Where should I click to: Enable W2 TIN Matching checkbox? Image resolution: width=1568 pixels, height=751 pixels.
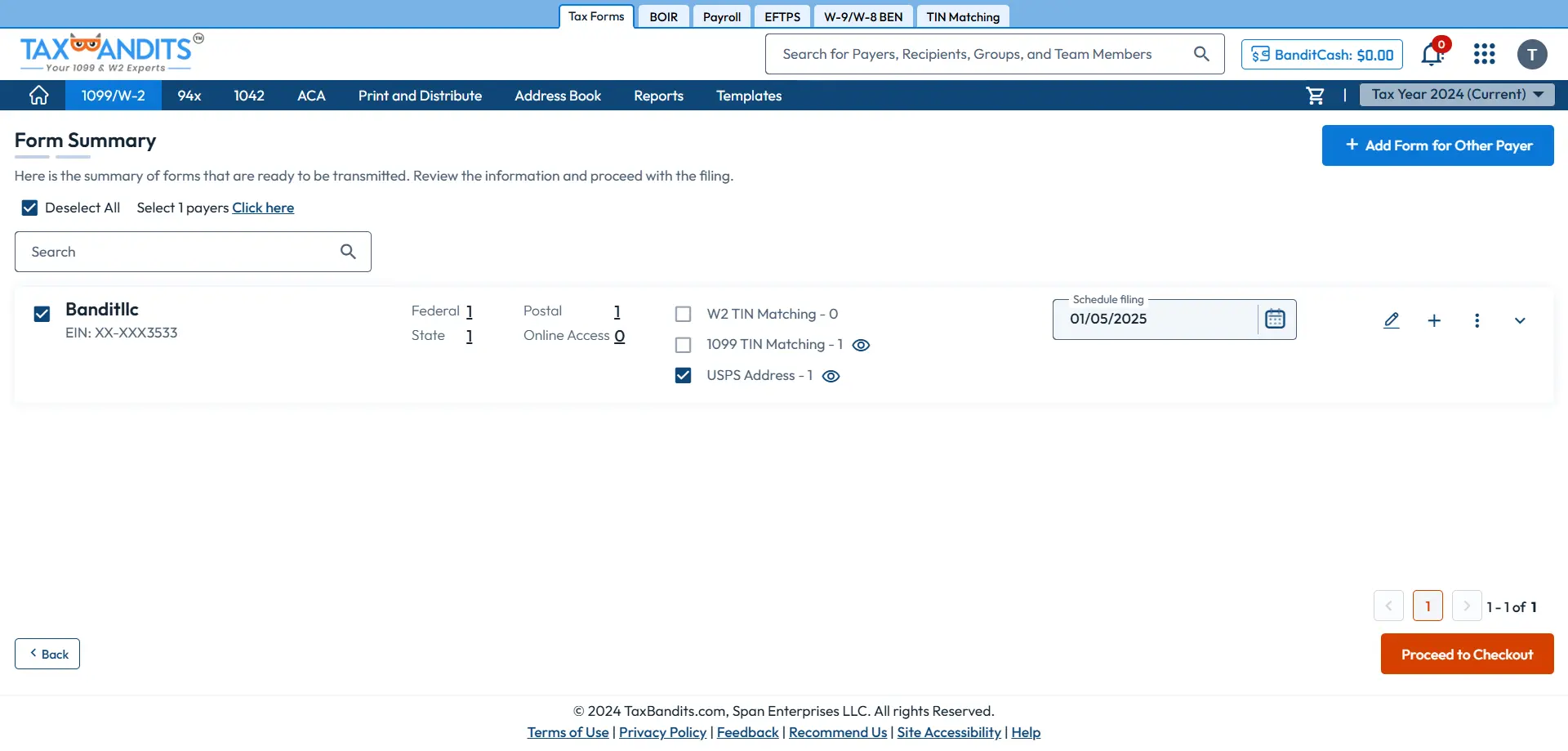(684, 314)
